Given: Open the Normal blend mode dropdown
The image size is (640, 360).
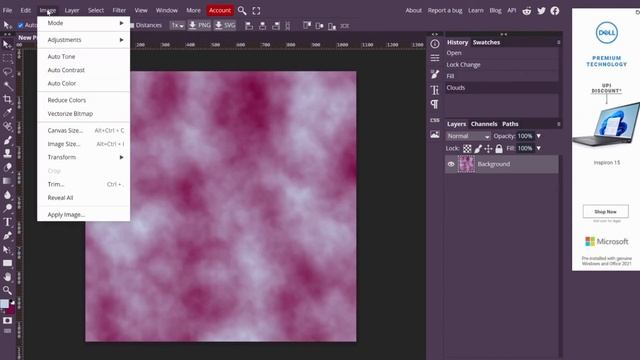Looking at the screenshot, I should (x=468, y=136).
